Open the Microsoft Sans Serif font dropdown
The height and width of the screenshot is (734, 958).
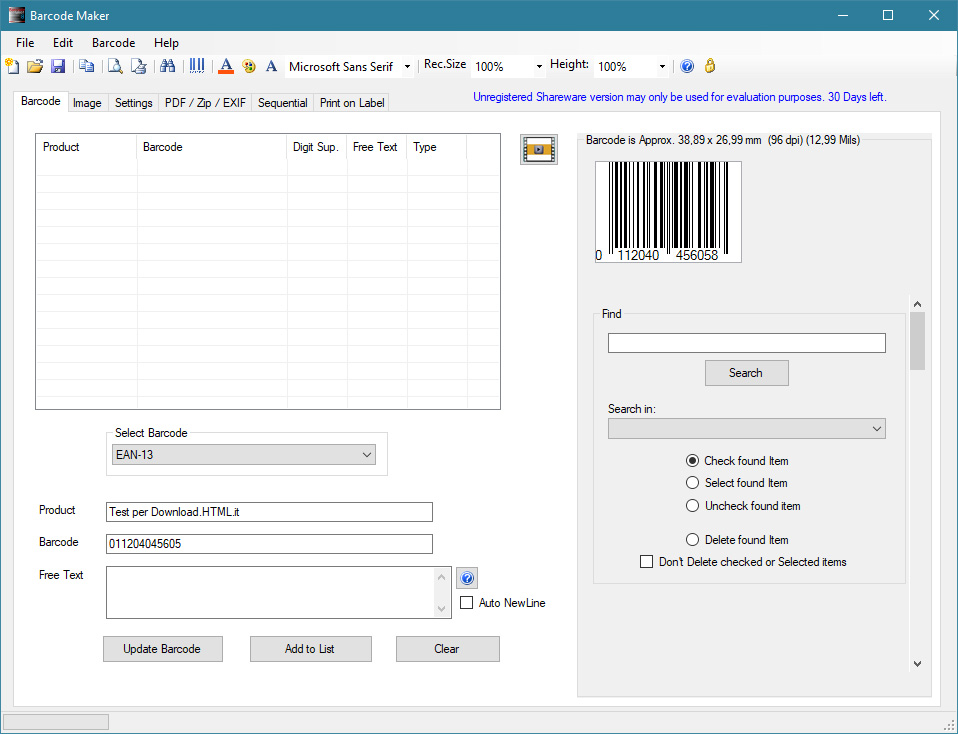350,67
